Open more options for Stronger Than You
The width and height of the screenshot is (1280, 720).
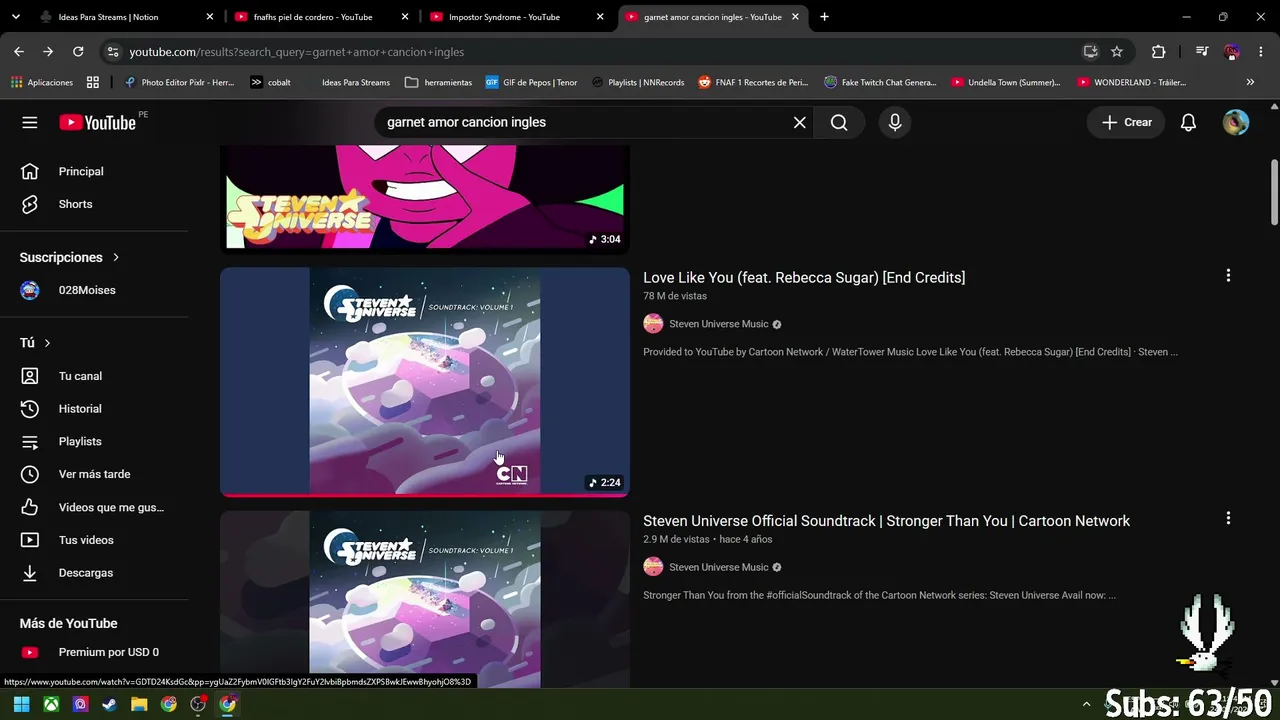click(x=1228, y=518)
